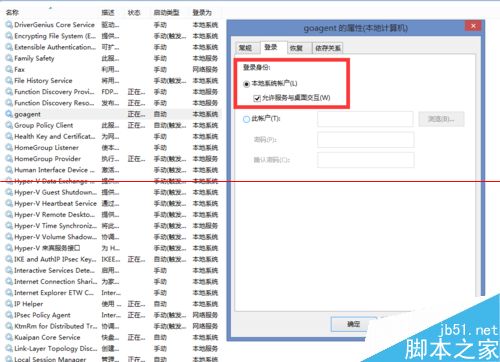This screenshot has height=362, width=500.
Task: Click the Function Discovery Resource service icon
Action: [x=9, y=103]
